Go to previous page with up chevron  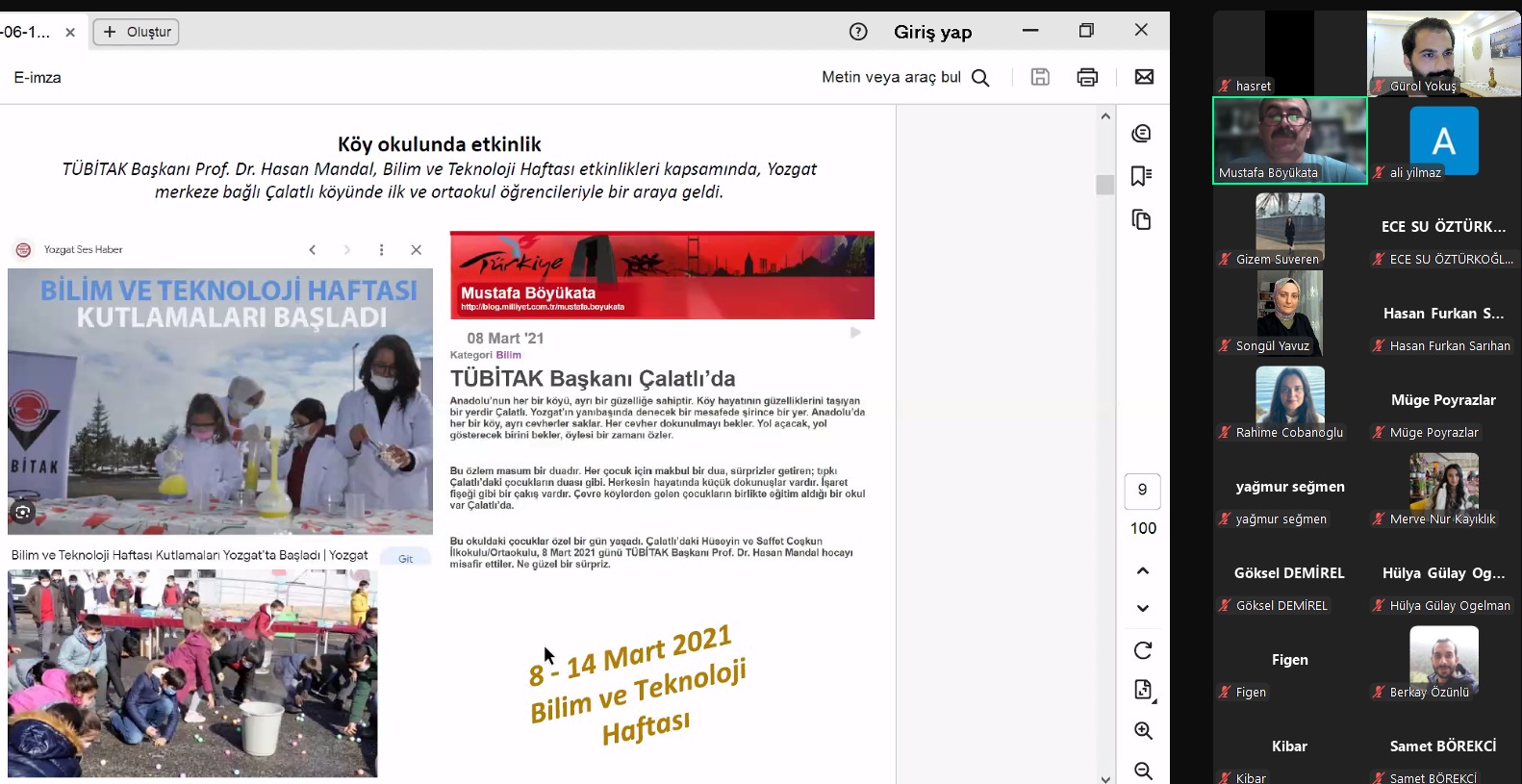tap(1143, 571)
